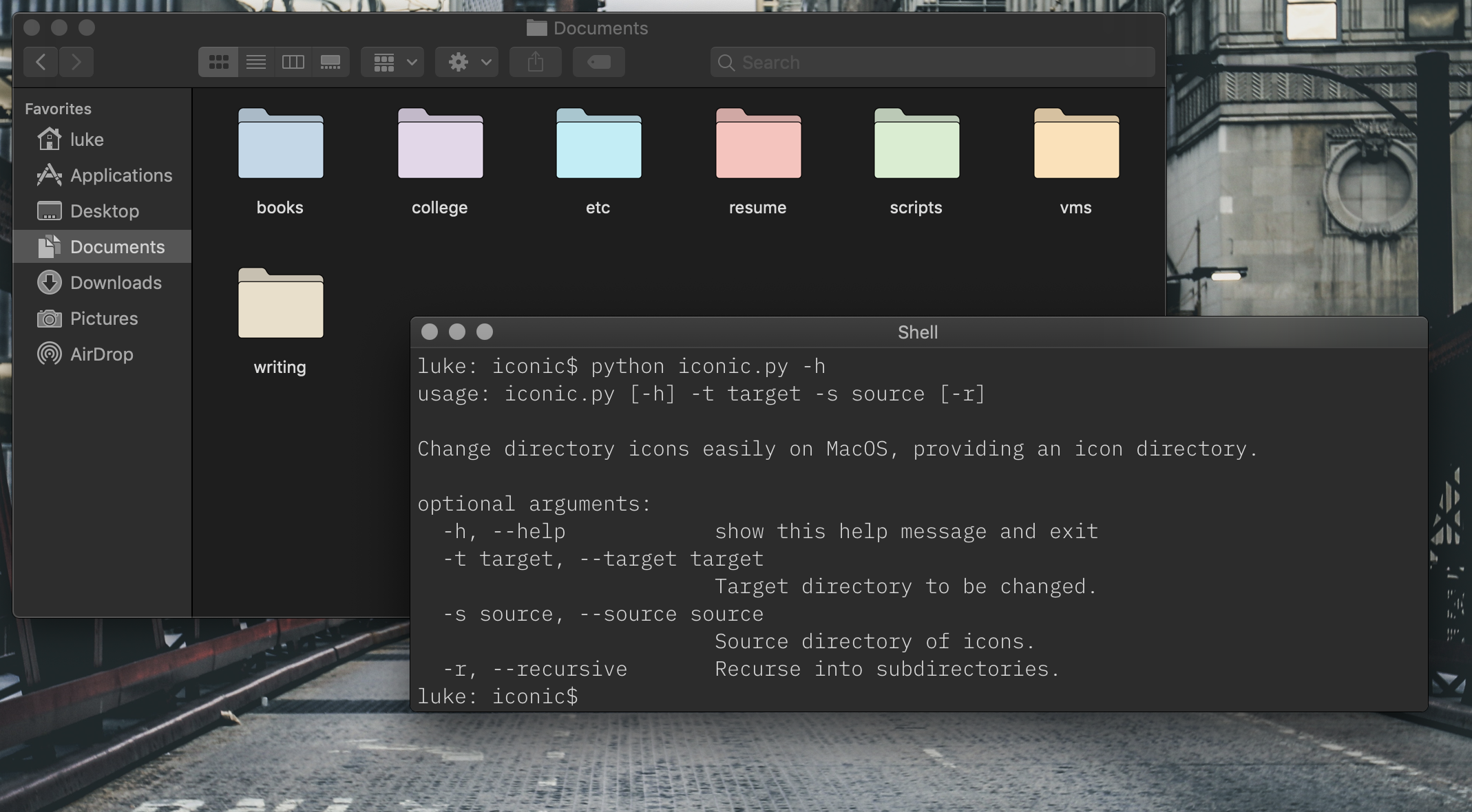Toggle the luke home folder in sidebar
Screen dimensions: 1472x812
[x=86, y=140]
